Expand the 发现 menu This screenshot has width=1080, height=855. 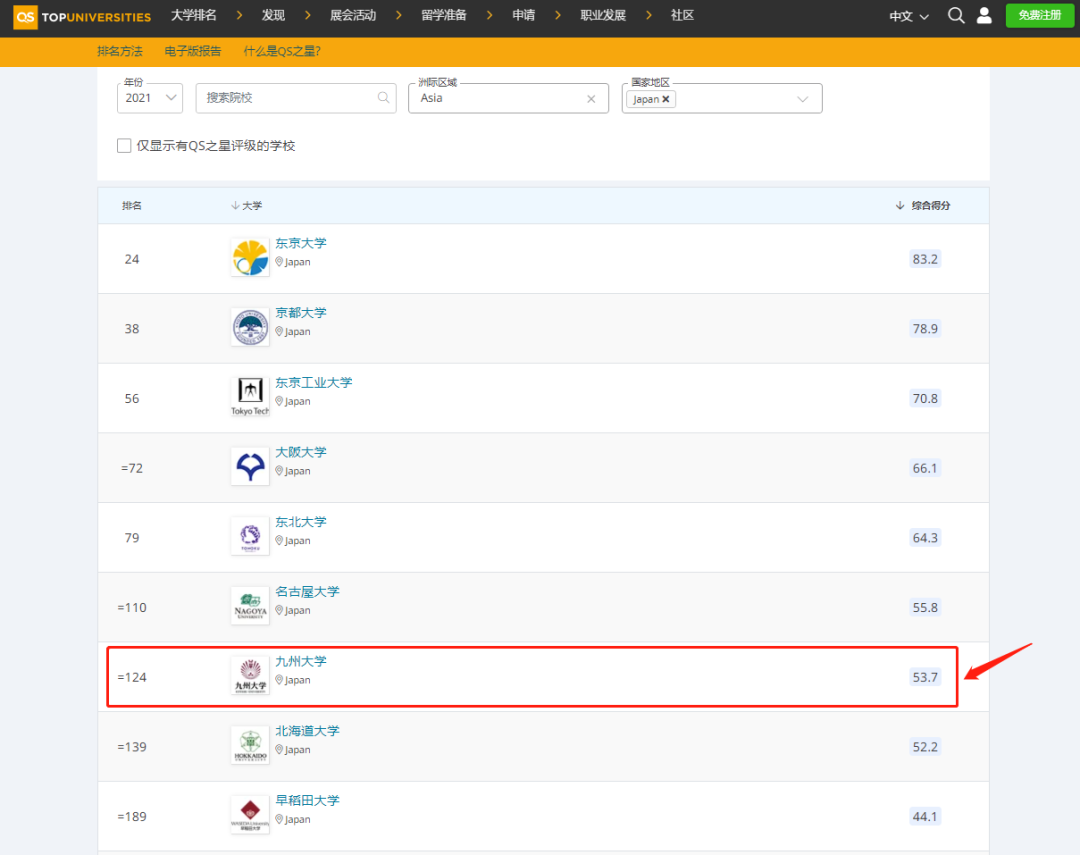point(273,15)
